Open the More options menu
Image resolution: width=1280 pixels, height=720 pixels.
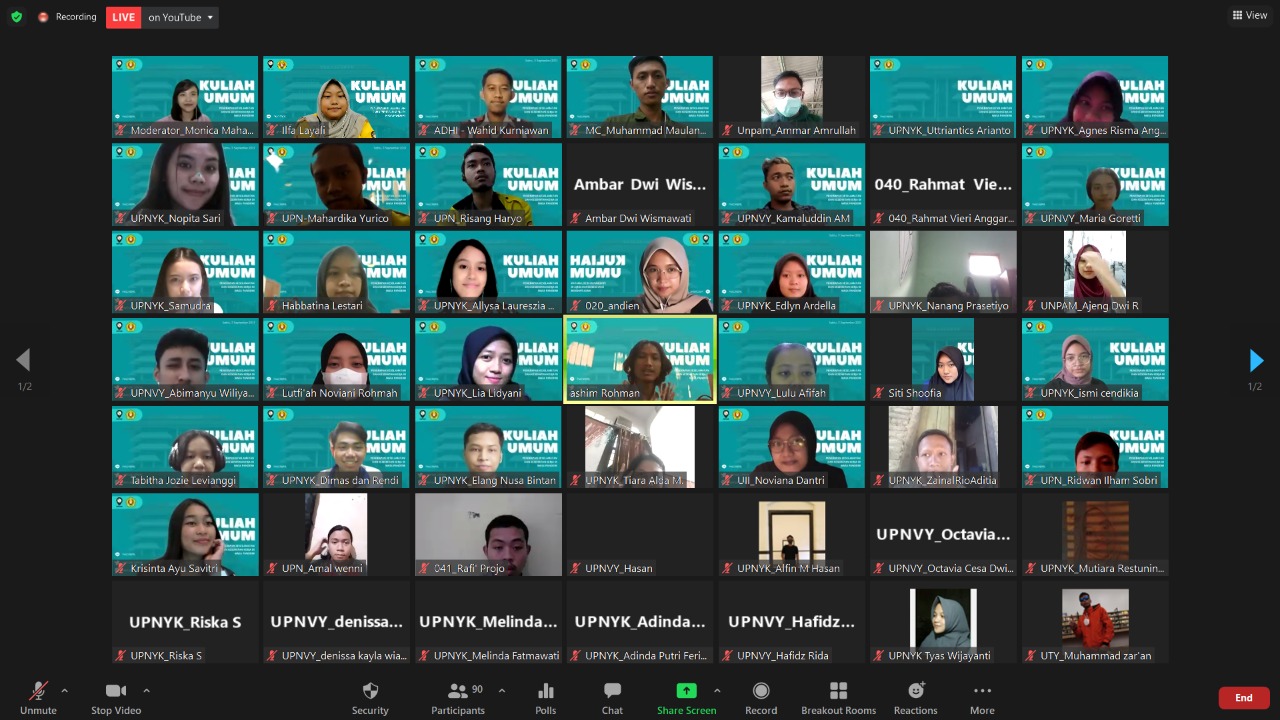982,698
